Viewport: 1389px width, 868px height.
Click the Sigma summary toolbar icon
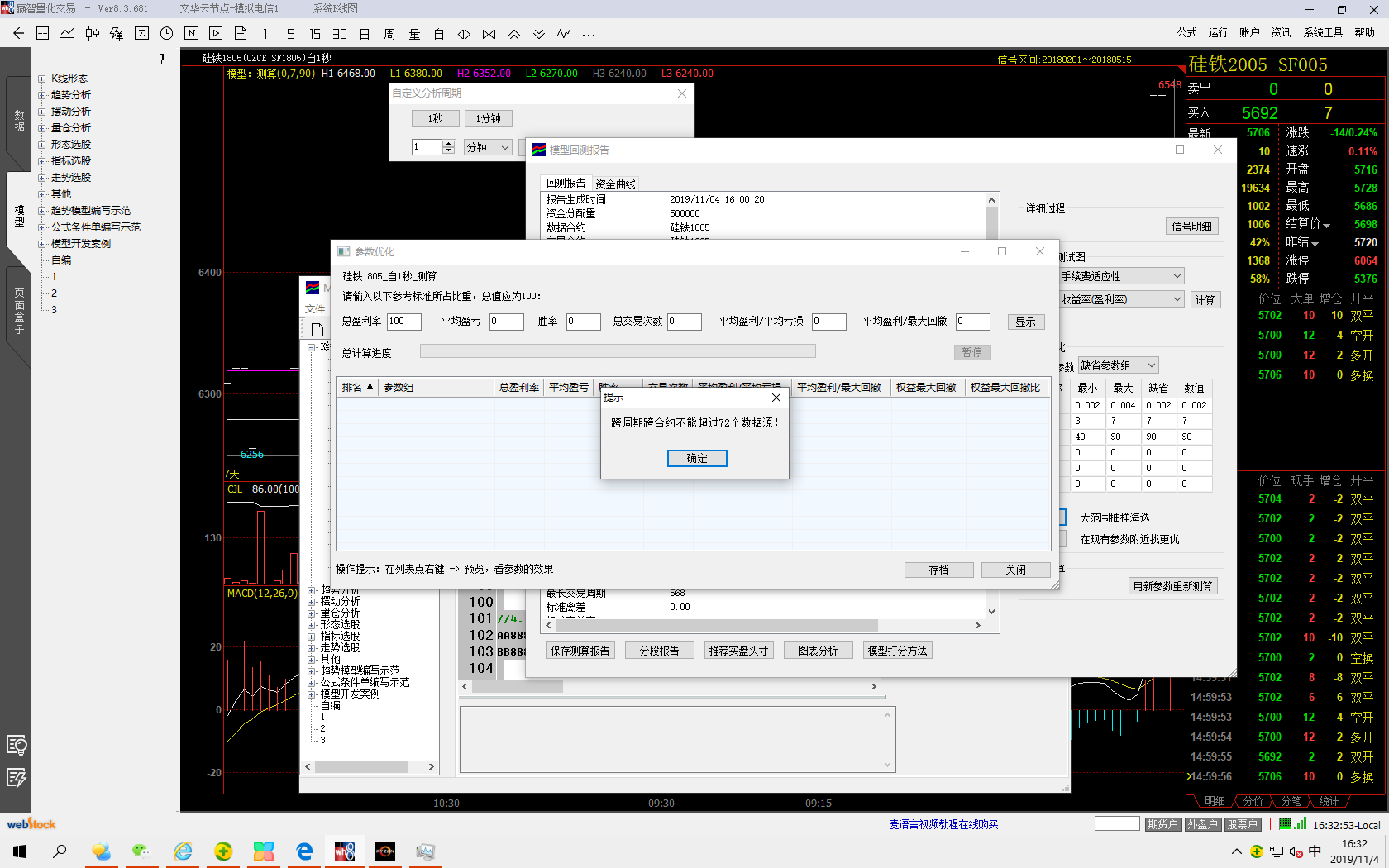click(x=141, y=34)
